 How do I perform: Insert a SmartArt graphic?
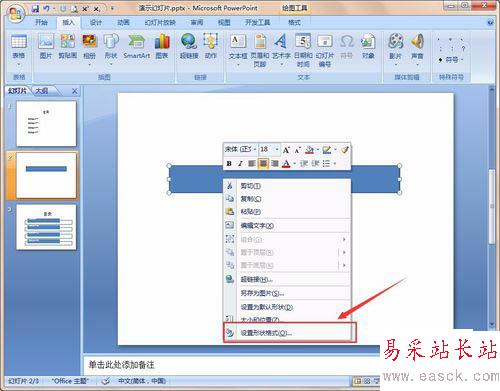(x=136, y=47)
